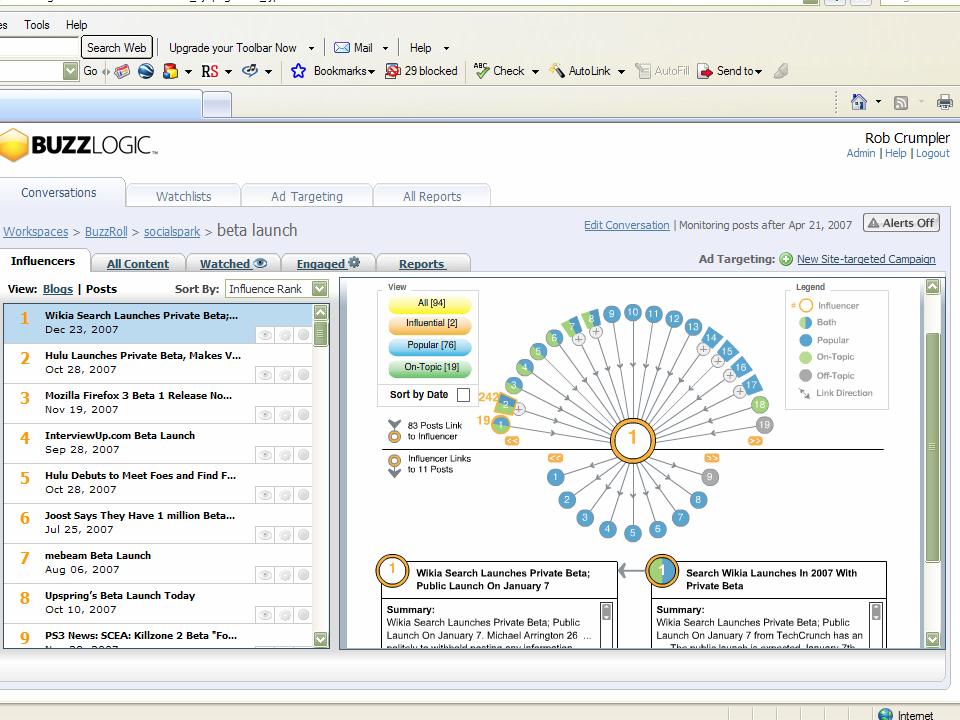Toggle the Sort by Date checkbox
The width and height of the screenshot is (960, 720).
[x=463, y=395]
